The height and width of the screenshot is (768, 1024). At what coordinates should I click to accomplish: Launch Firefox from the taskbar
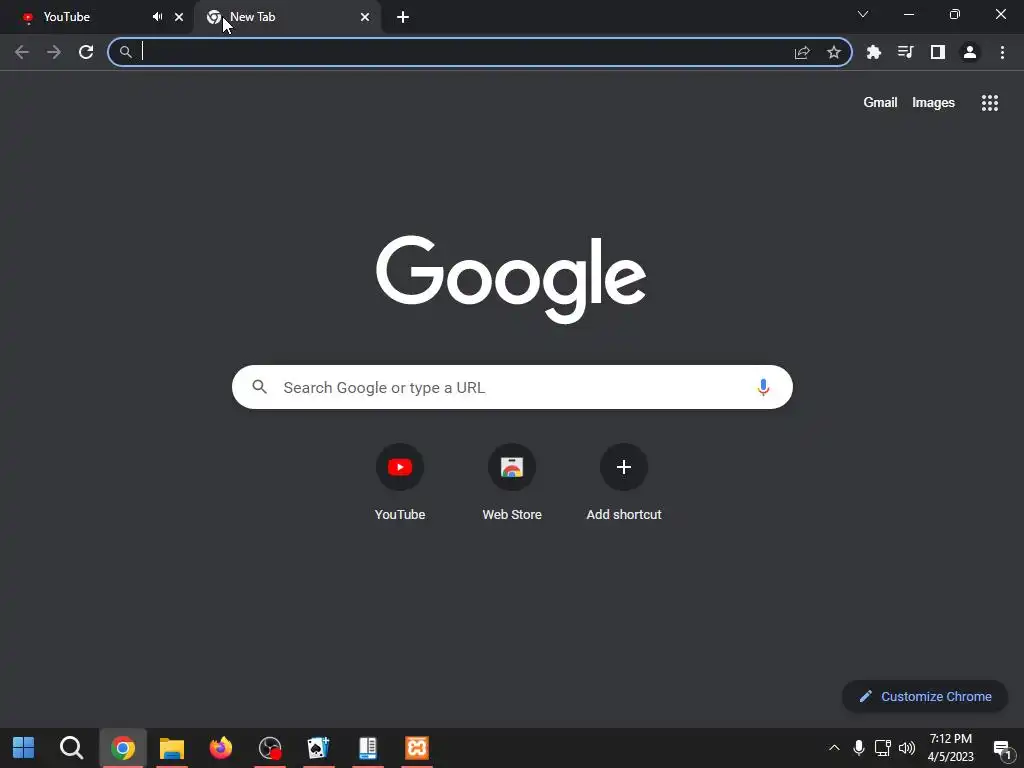221,748
